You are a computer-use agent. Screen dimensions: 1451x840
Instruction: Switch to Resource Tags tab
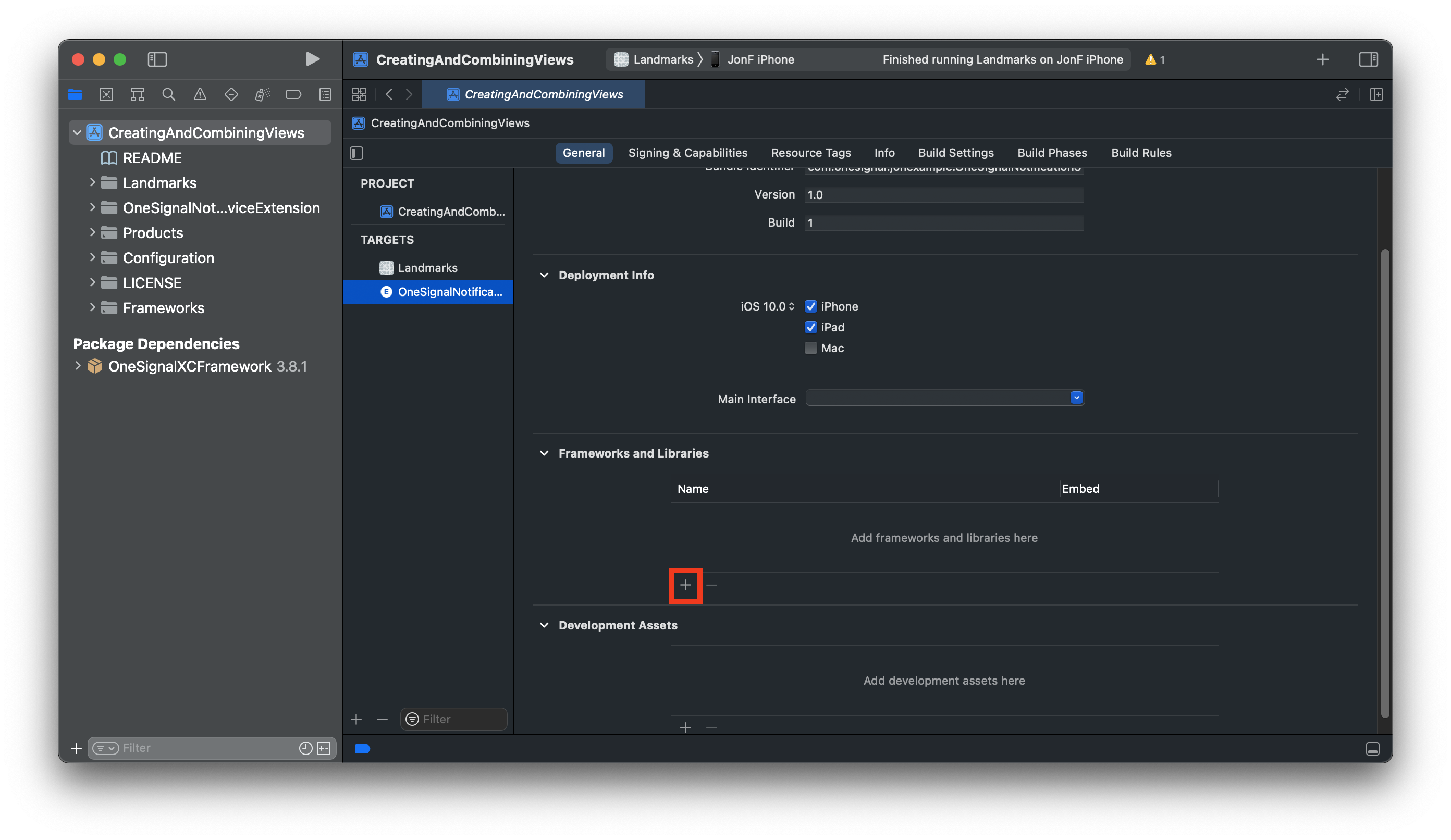pos(811,153)
